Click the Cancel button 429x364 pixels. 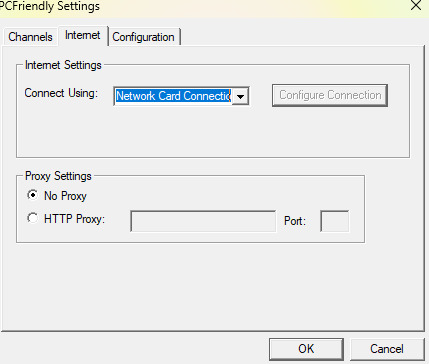coord(387,349)
